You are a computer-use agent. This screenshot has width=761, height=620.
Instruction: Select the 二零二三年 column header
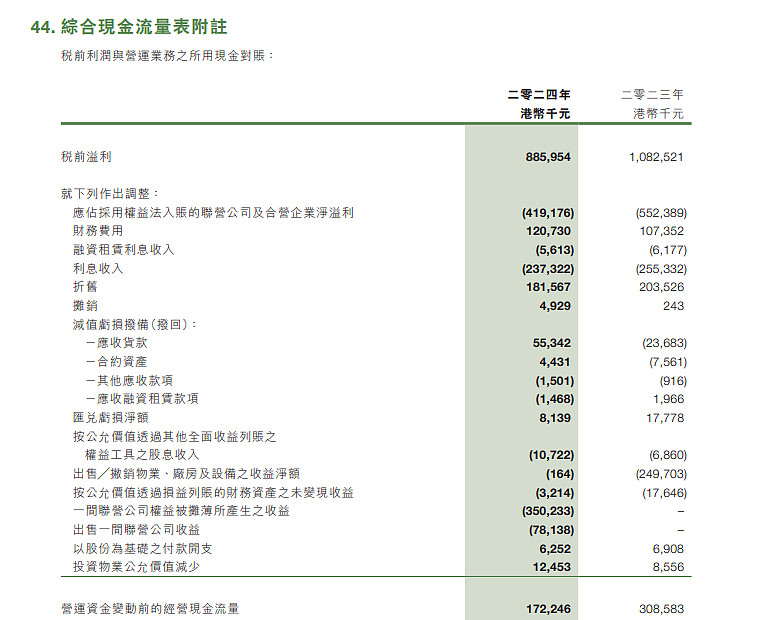(652, 95)
